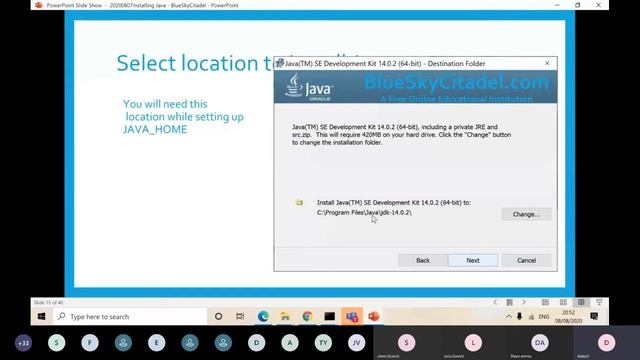Go to previous slide arrow in status bar
The width and height of the screenshot is (640, 360).
pos(495,302)
